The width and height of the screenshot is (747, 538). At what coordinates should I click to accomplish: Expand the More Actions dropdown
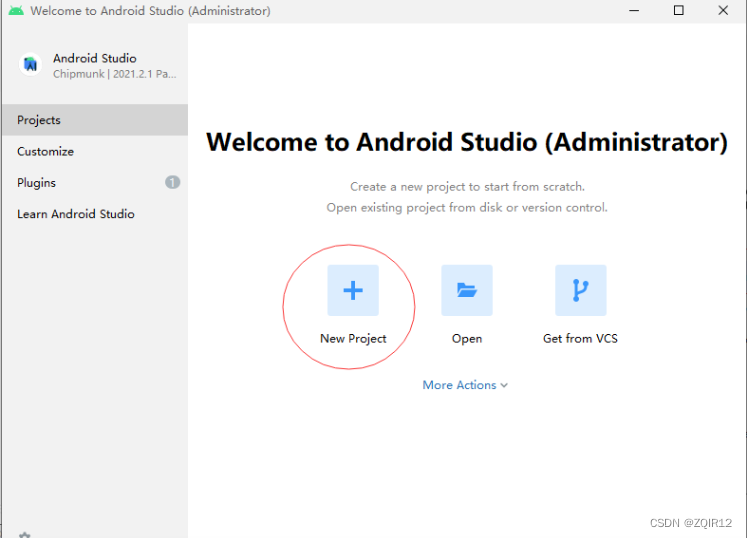465,385
